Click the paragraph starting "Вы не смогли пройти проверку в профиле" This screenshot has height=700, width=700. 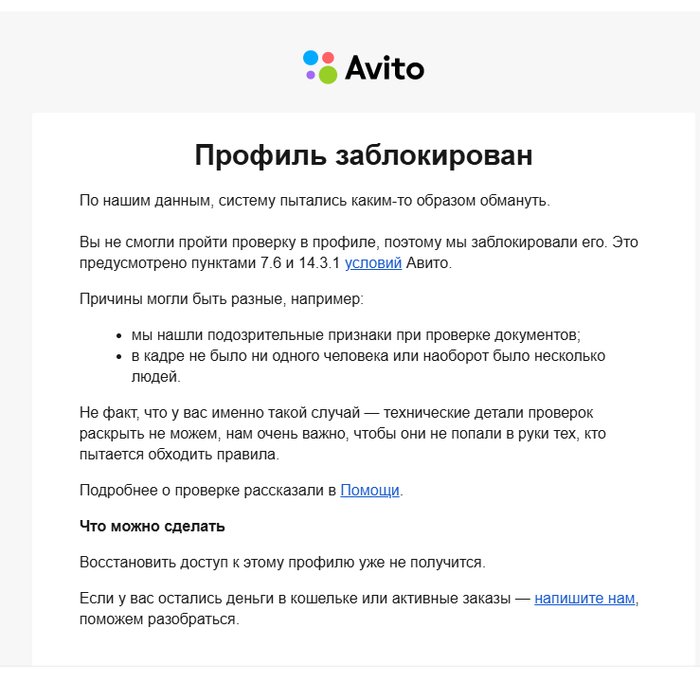click(358, 252)
